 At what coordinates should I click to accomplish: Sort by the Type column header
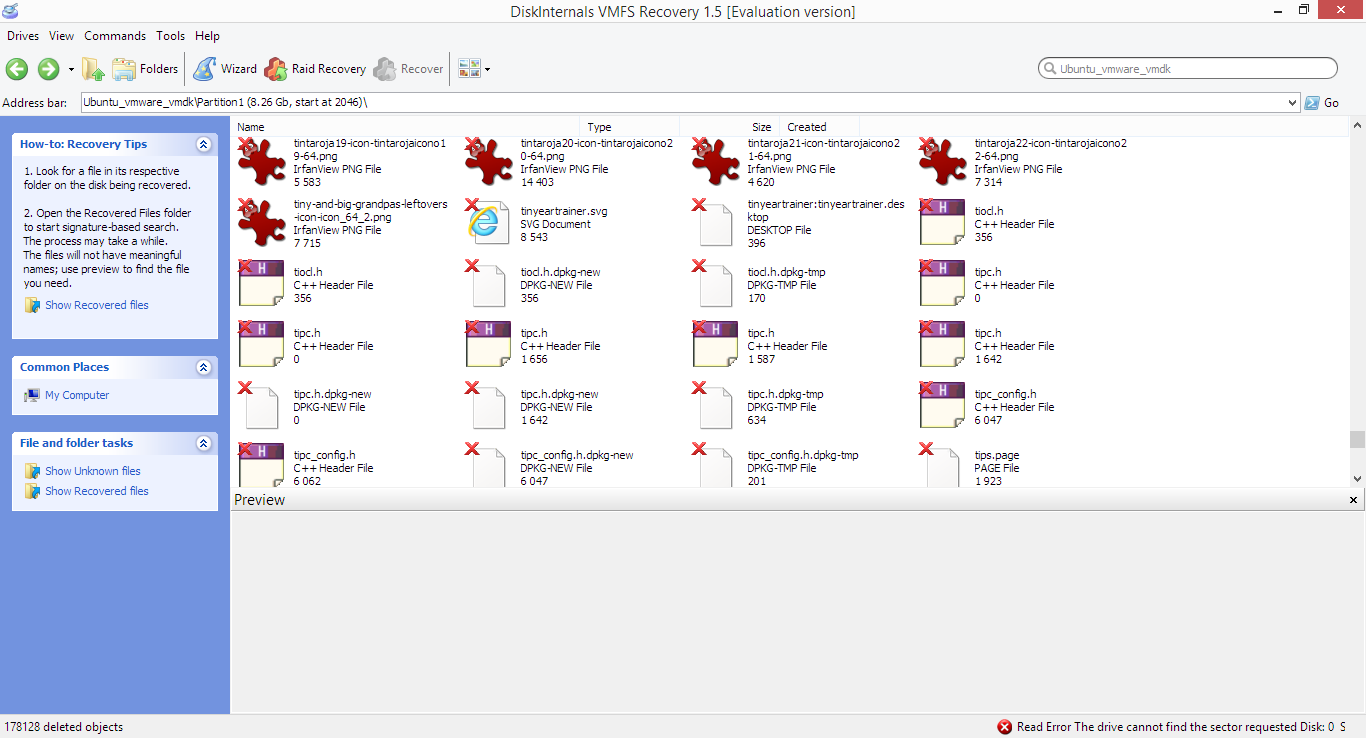pyautogui.click(x=630, y=127)
